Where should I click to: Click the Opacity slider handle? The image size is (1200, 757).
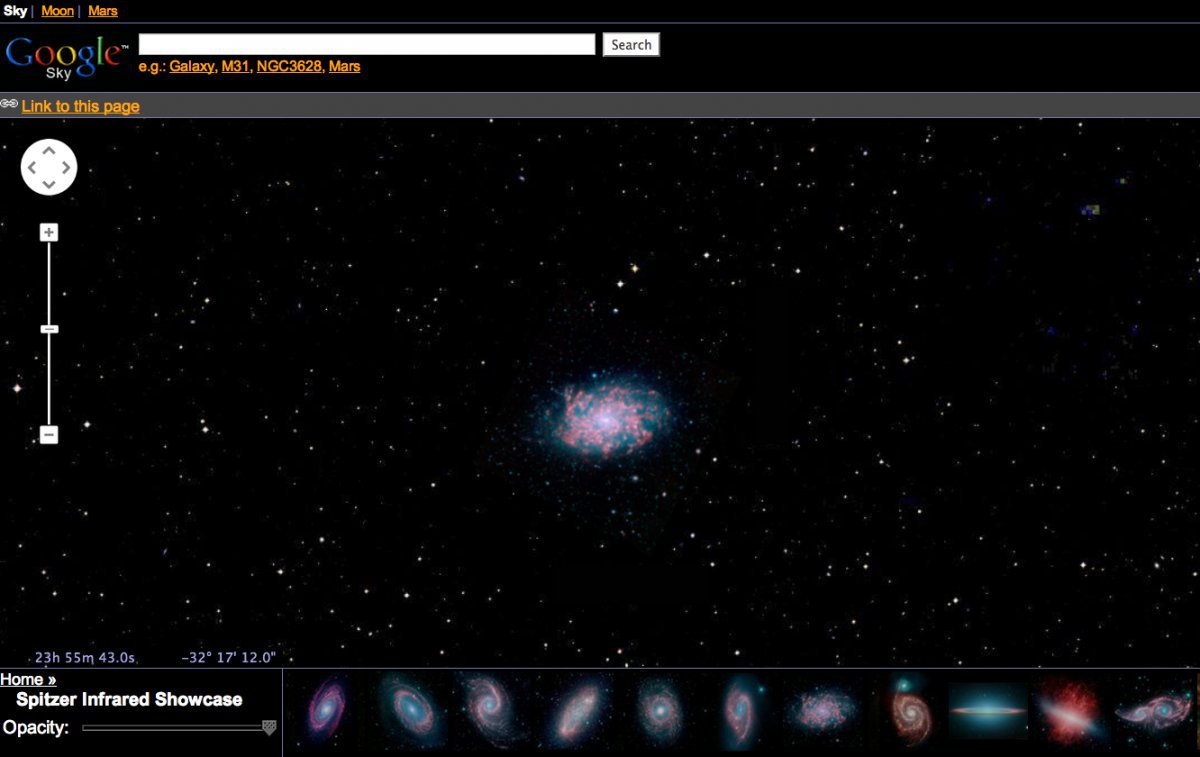[268, 728]
